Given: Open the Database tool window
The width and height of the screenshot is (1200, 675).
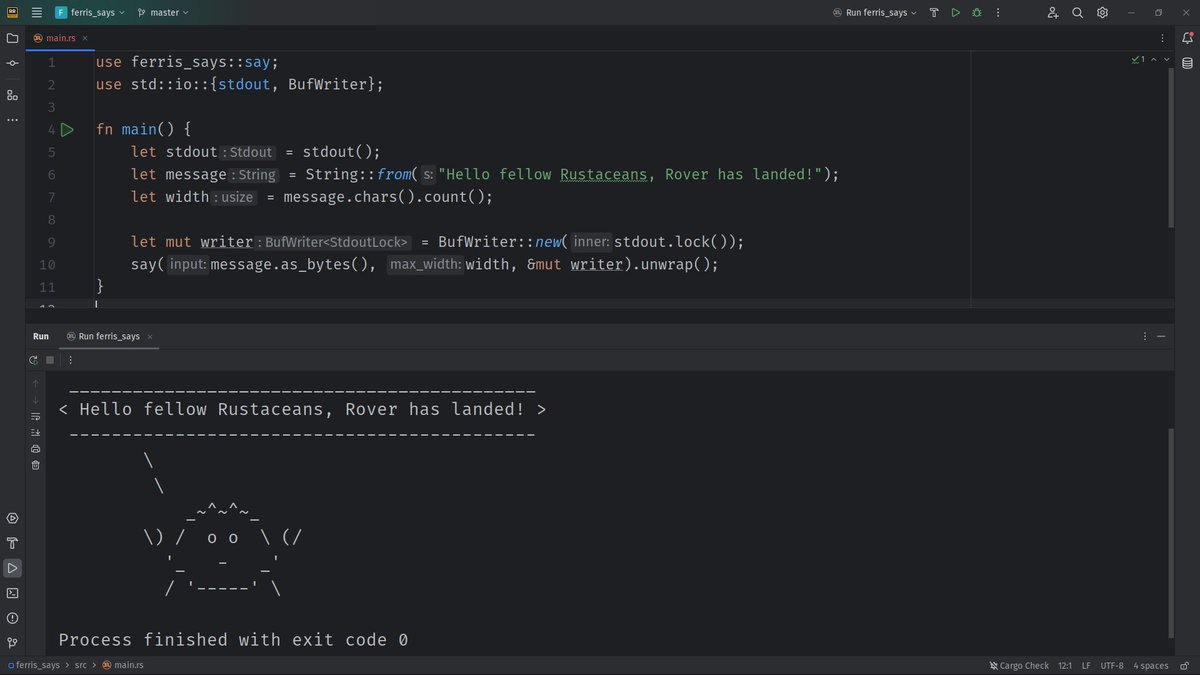Looking at the screenshot, I should (1187, 63).
